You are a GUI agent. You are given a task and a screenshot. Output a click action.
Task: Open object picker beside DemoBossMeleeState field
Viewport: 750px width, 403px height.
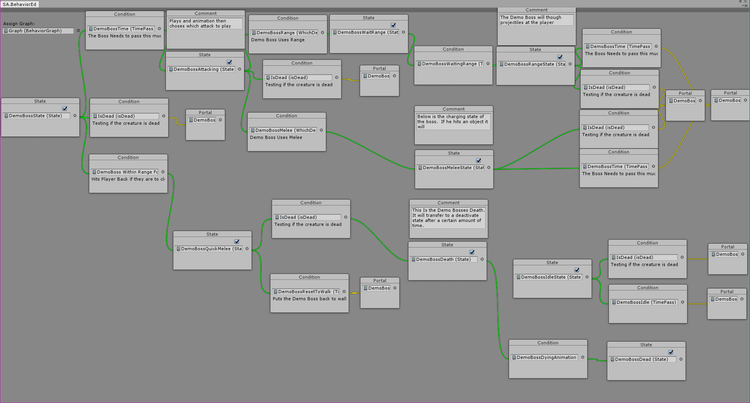[488, 168]
